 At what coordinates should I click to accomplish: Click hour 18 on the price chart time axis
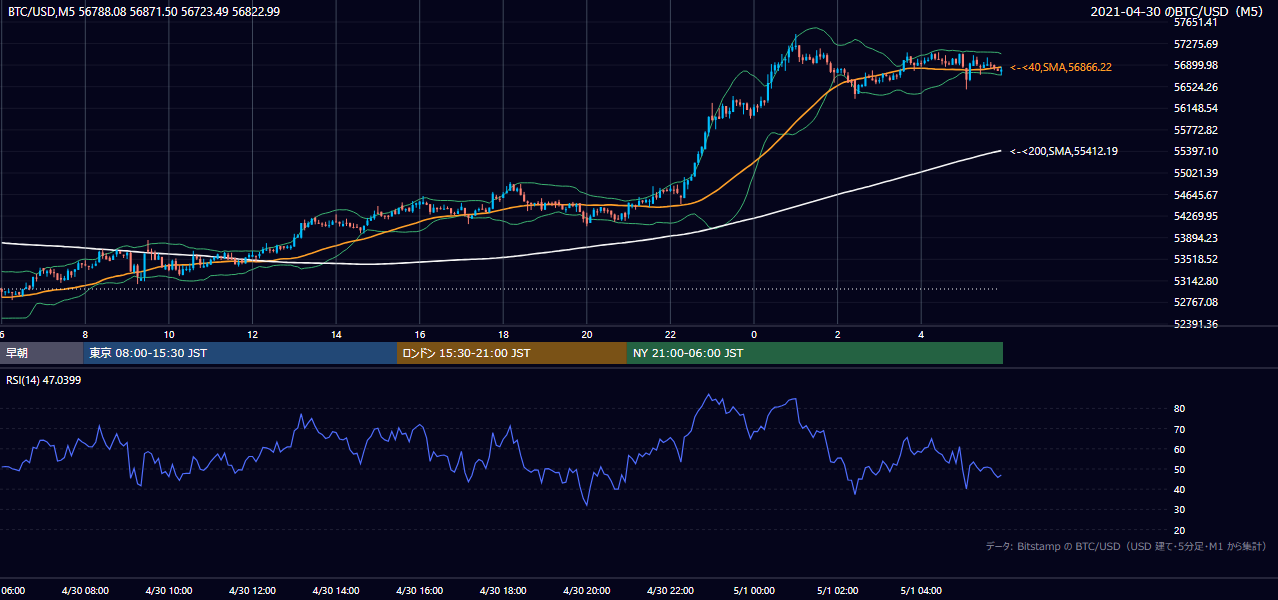[x=503, y=334]
